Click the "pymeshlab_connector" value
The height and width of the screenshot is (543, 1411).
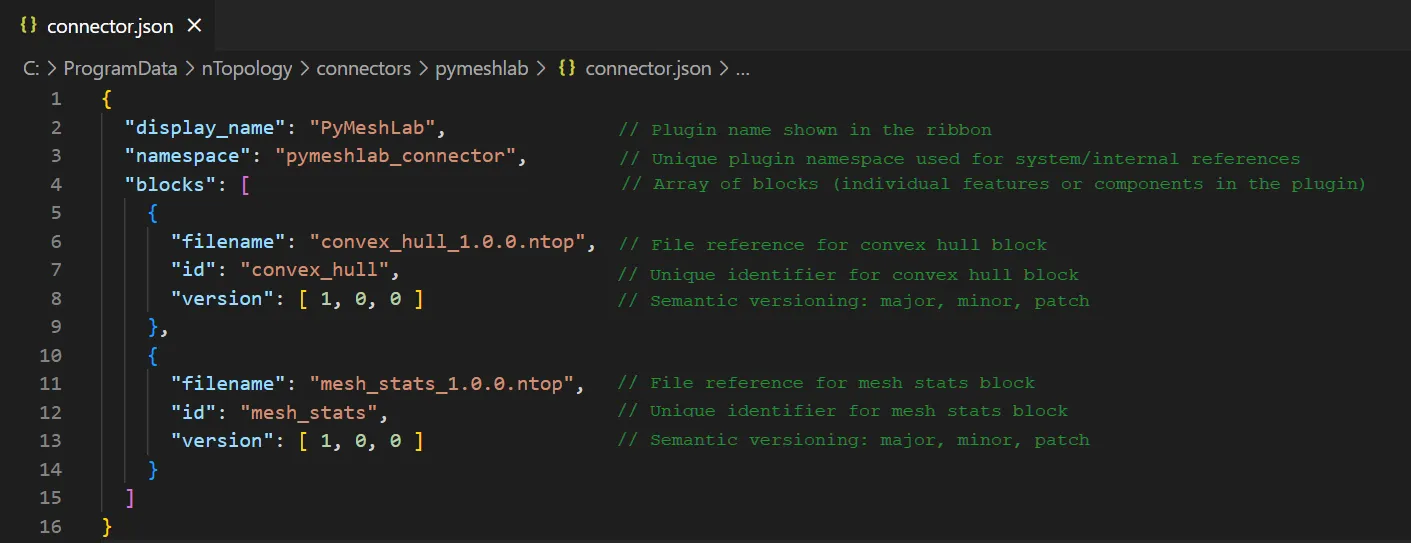click(x=396, y=156)
